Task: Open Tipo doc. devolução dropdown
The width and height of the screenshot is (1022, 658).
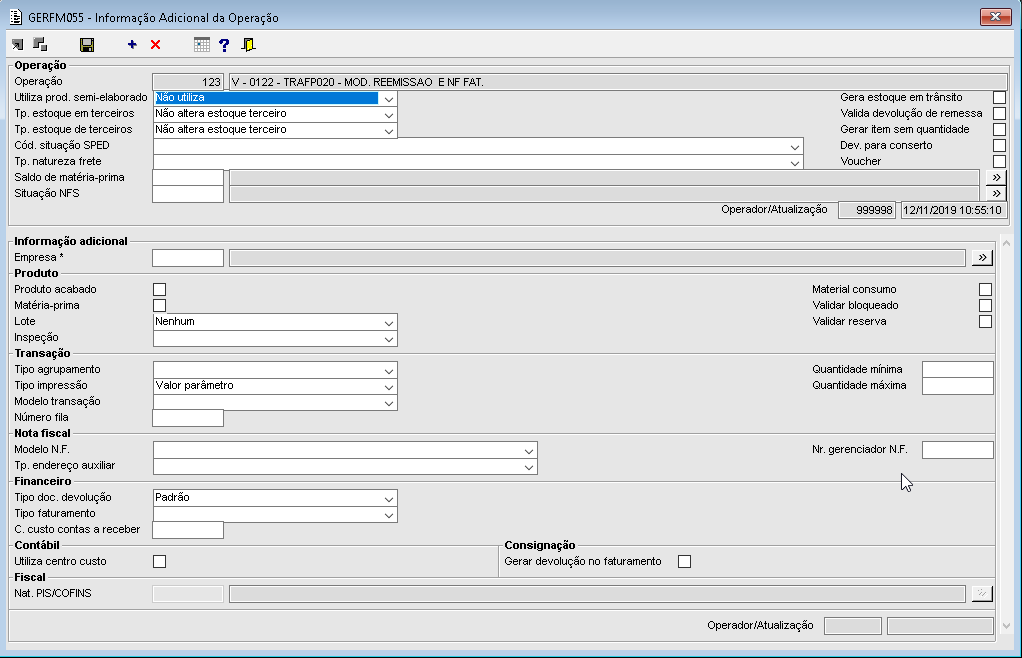Action: point(388,498)
